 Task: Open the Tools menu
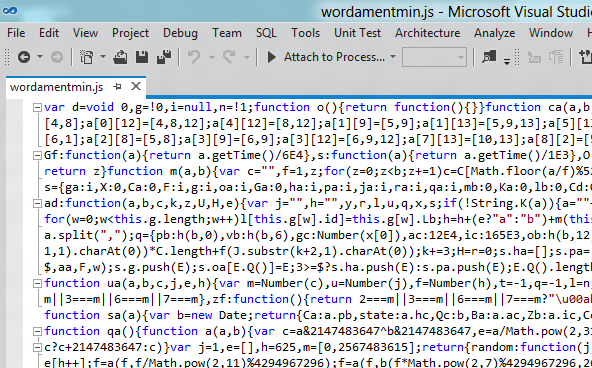pyautogui.click(x=305, y=33)
